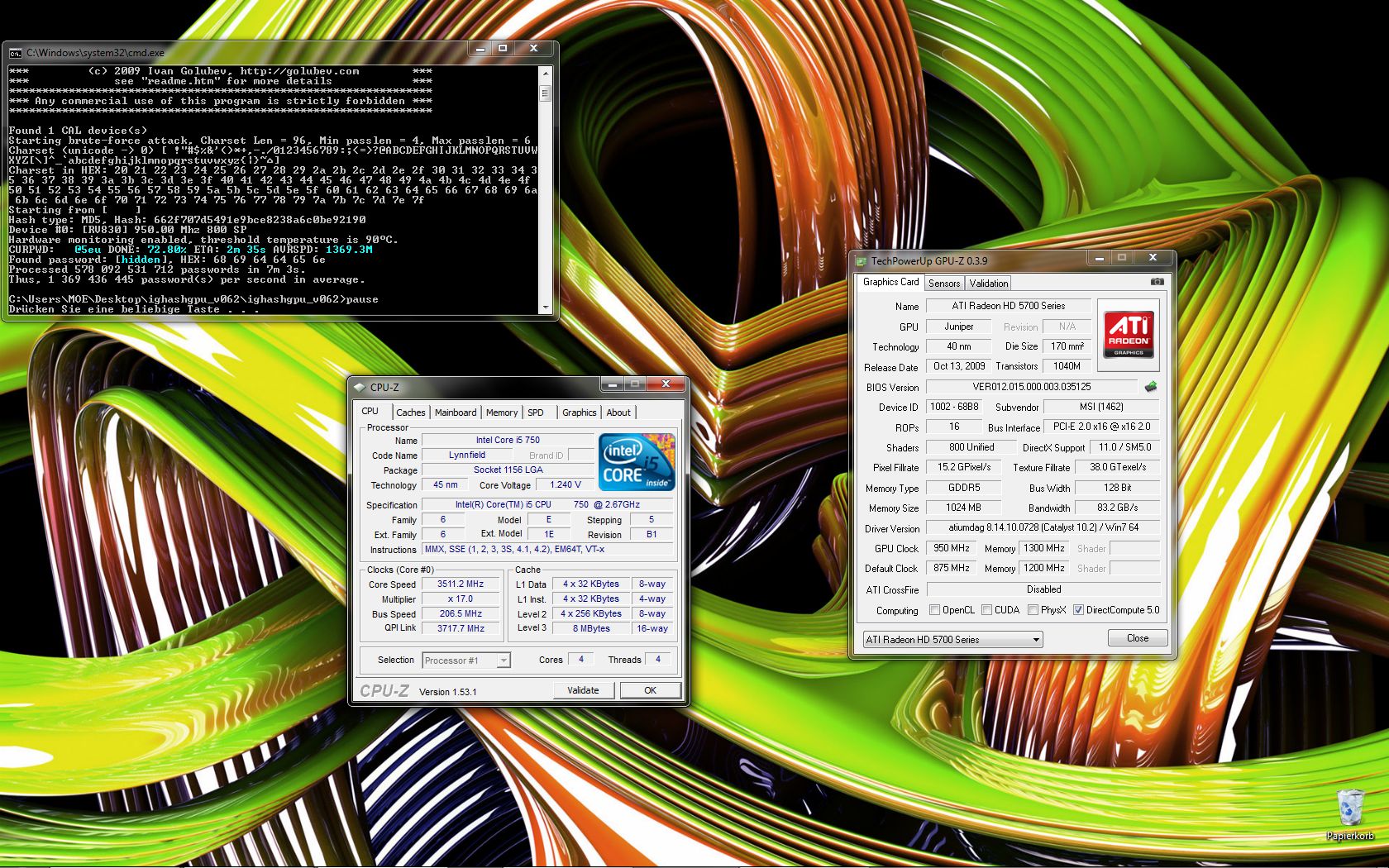
Task: Click the GPU-Z title bar icon
Action: pos(862,260)
